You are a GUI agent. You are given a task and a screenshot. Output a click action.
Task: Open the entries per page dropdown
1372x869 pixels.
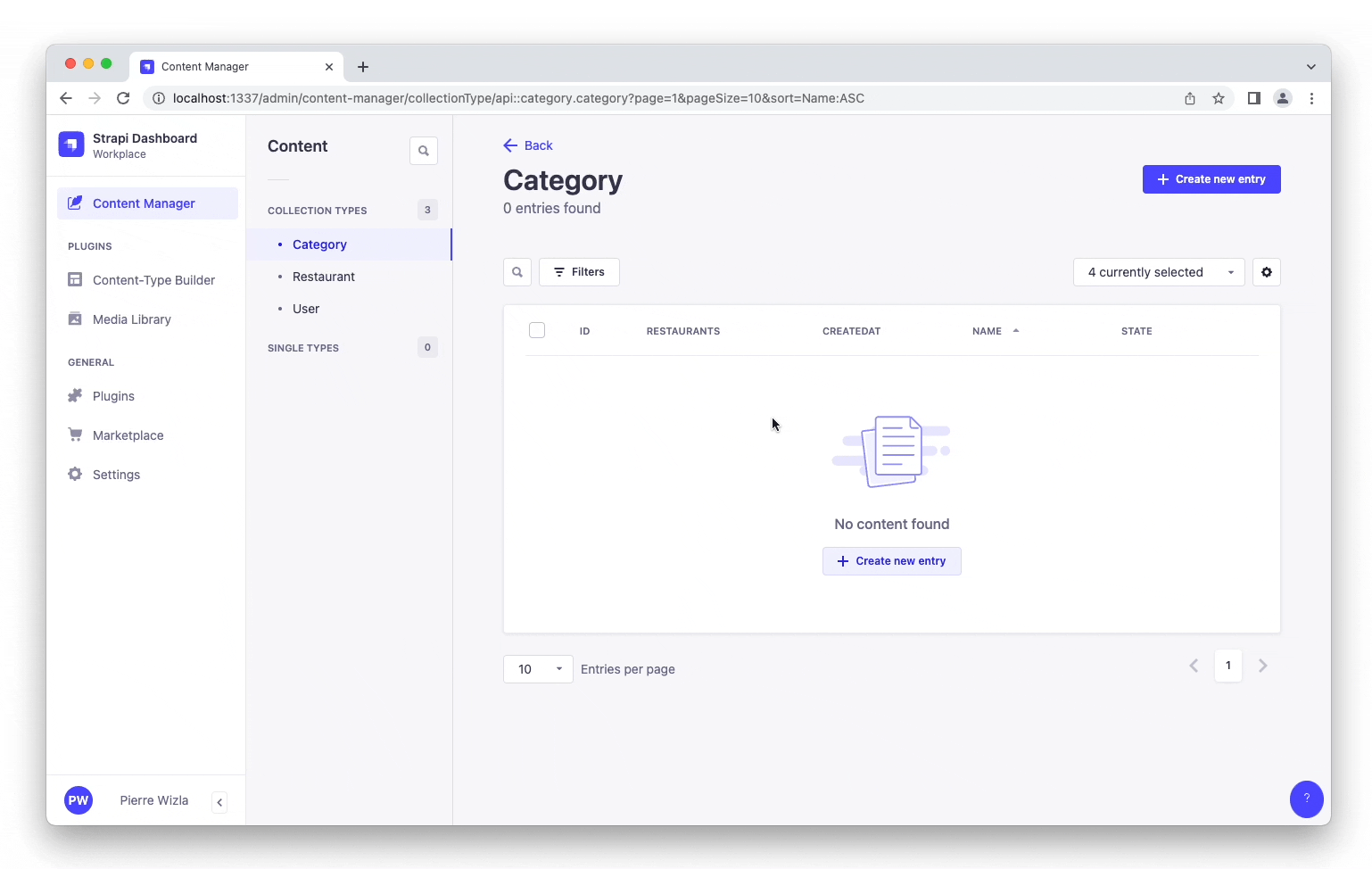pyautogui.click(x=538, y=669)
